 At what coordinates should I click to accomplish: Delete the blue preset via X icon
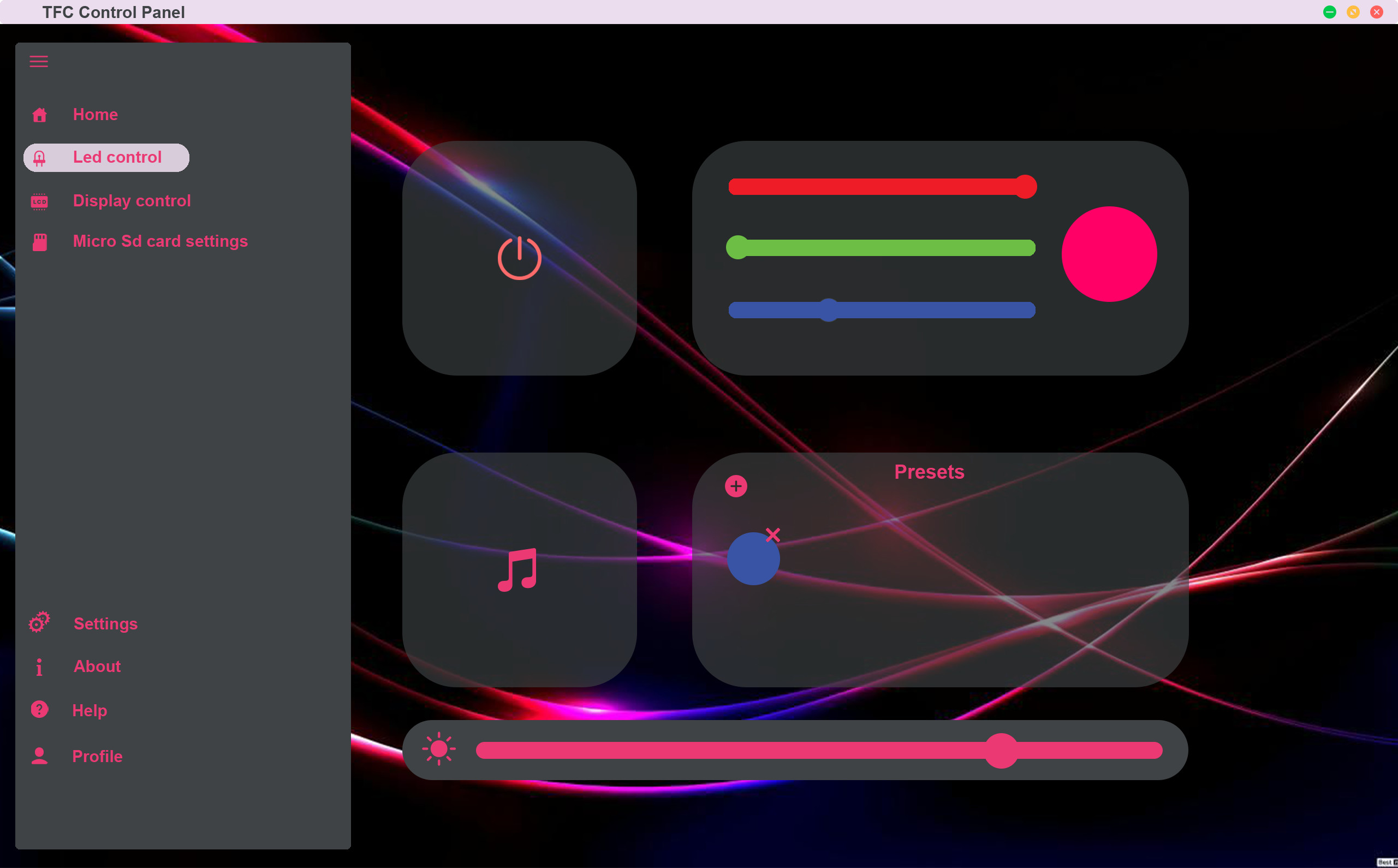773,535
